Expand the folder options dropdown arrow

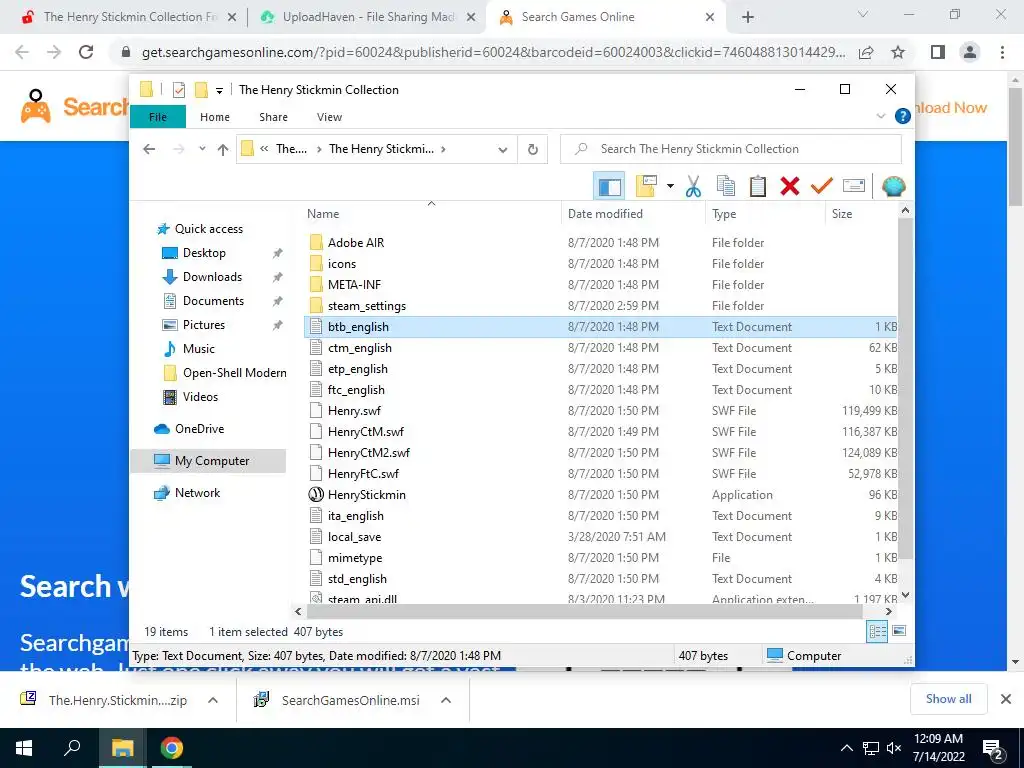(x=670, y=187)
